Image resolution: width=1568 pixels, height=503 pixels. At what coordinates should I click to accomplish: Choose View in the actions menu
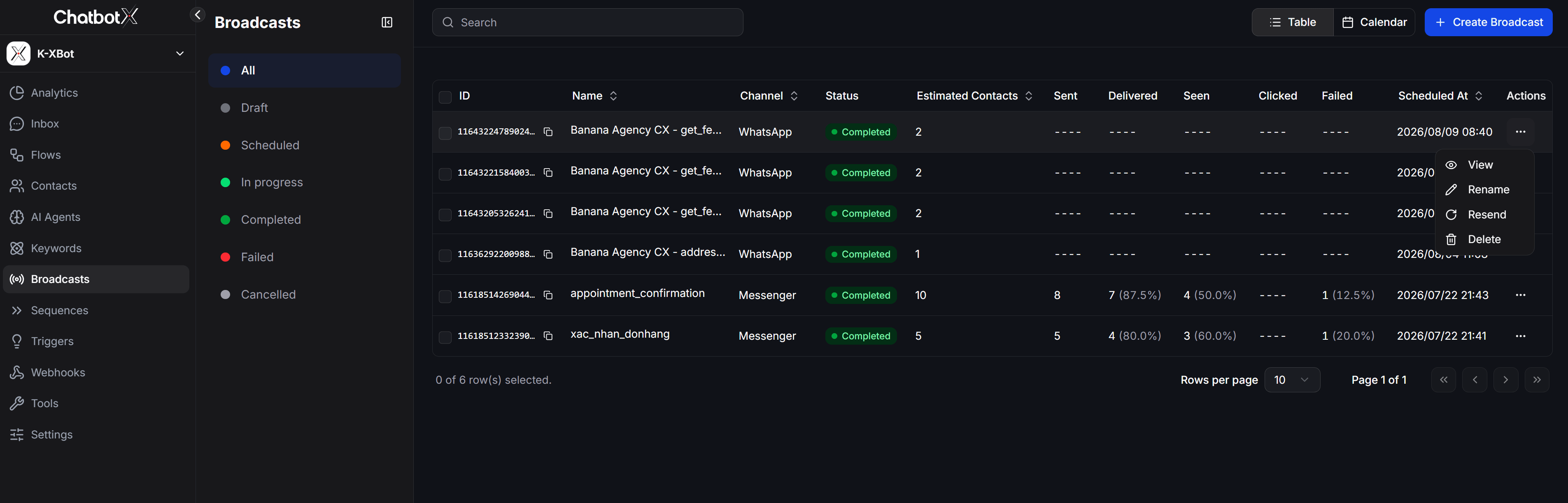click(x=1484, y=165)
